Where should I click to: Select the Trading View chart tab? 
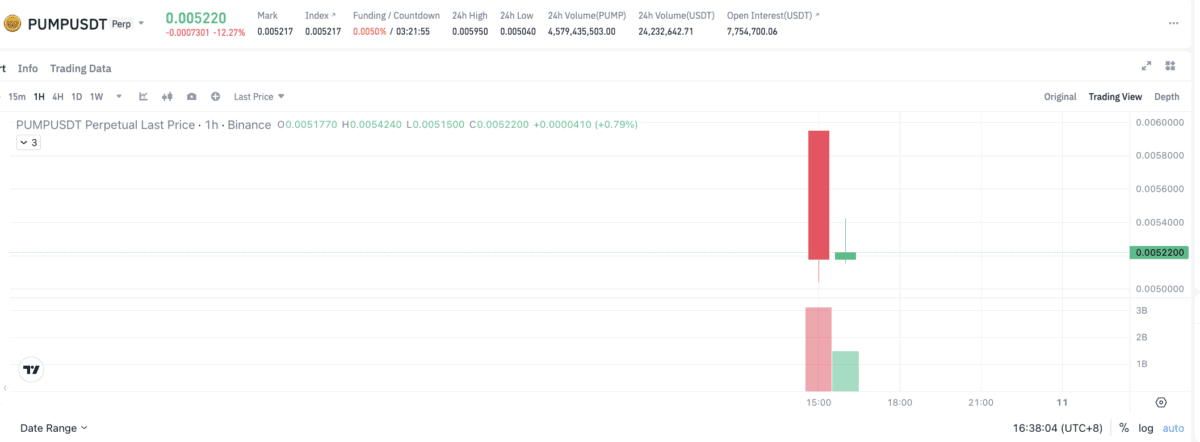1115,97
